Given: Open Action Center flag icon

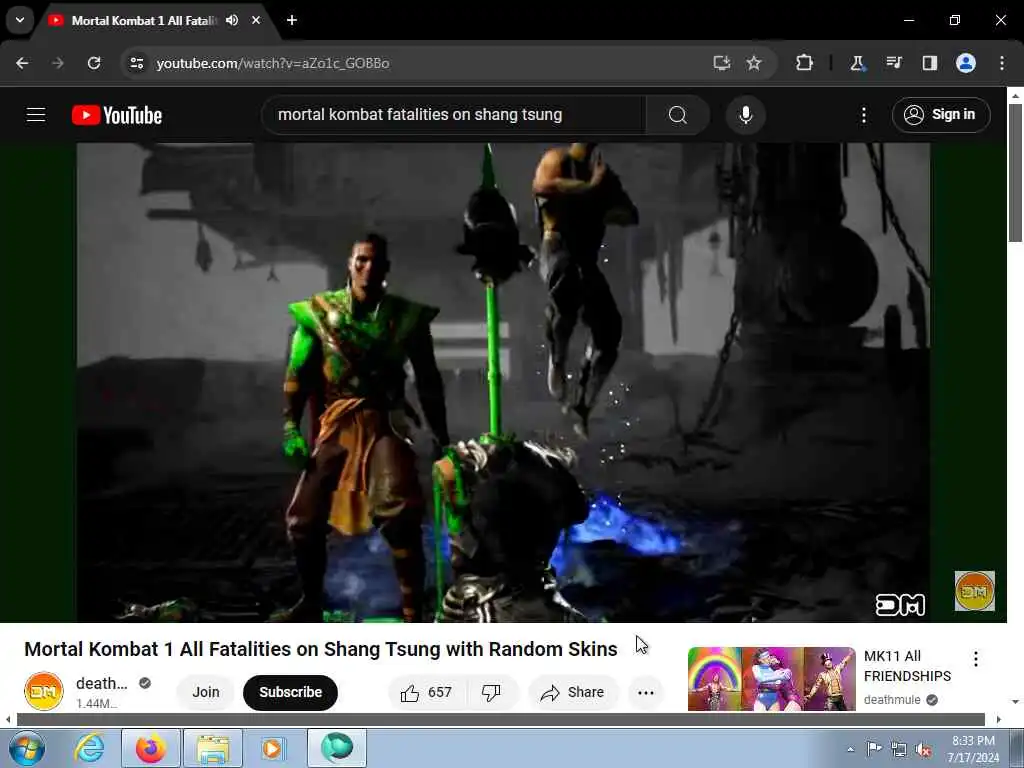Looking at the screenshot, I should pos(874,748).
